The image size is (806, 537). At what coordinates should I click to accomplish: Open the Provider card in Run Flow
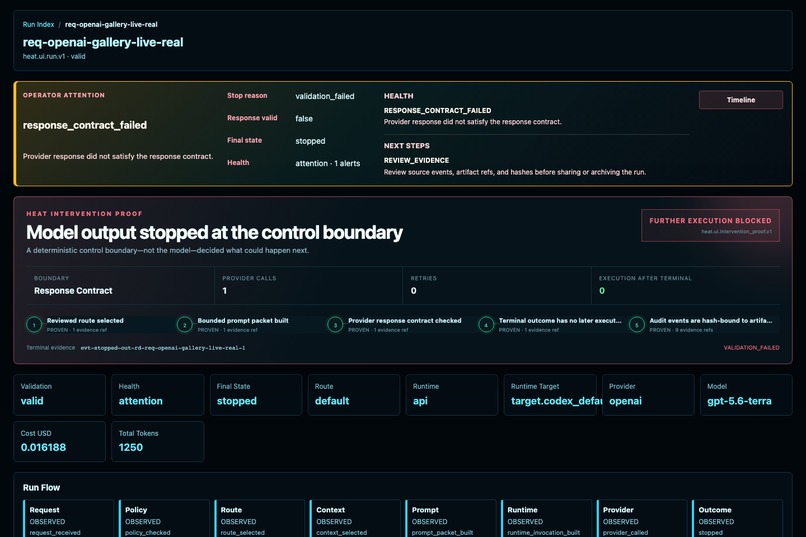pos(642,518)
